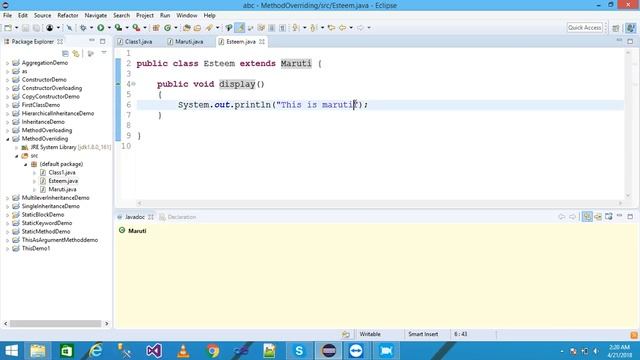Open File Explorer from taskbar
640x360 pixels.
38,351
